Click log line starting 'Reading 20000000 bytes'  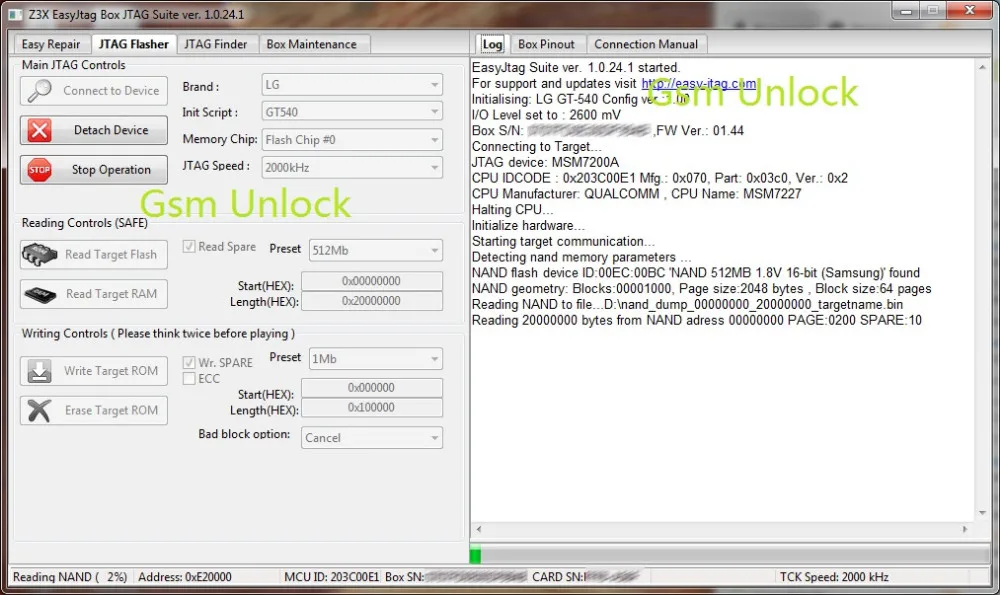(696, 321)
